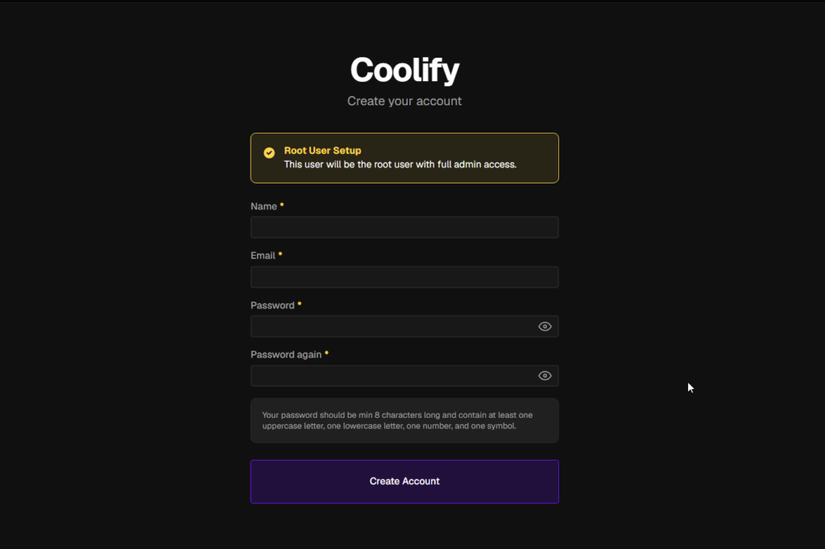Click the required asterisk beside Password again
Image resolution: width=825 pixels, height=549 pixels.
[327, 353]
